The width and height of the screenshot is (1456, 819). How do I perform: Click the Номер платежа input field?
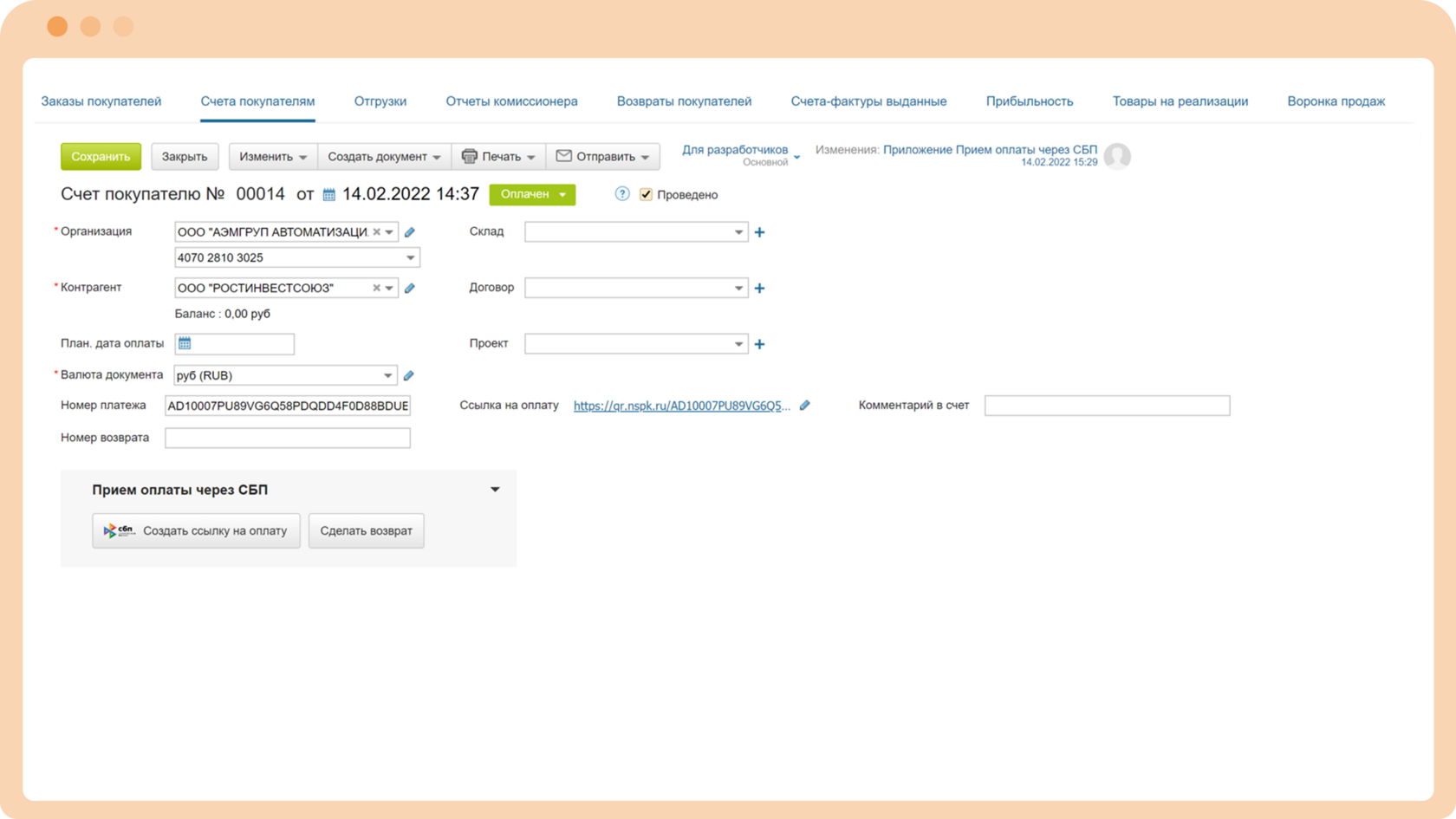tap(288, 406)
